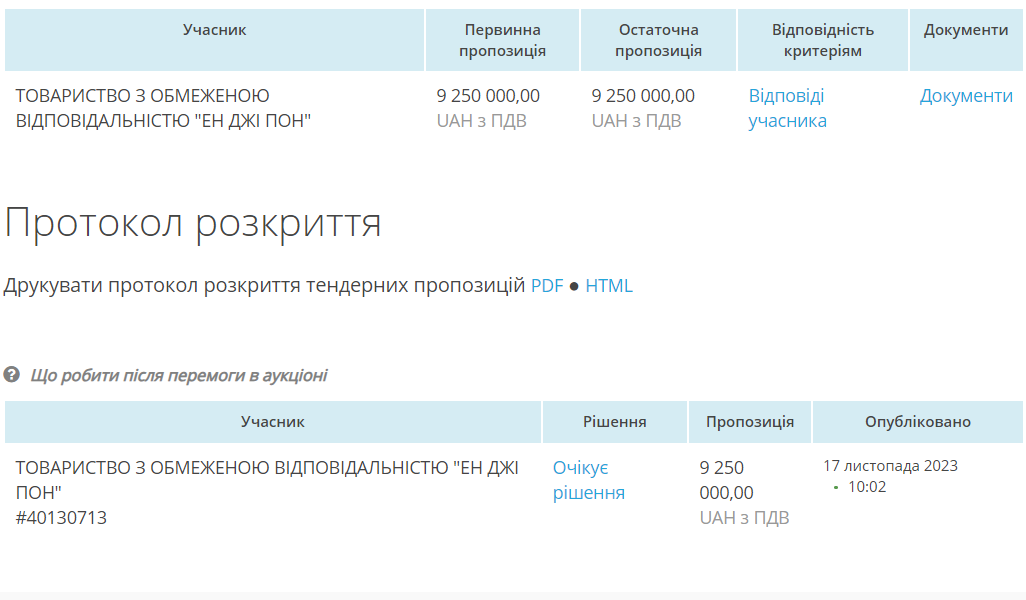
Task: Select the publication time 10:02
Action: [867, 487]
